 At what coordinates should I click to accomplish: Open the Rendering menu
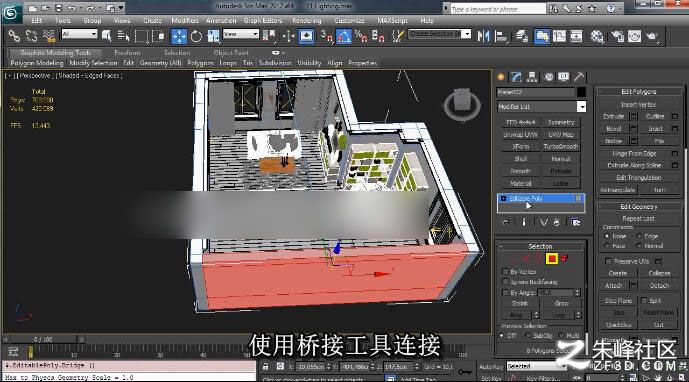(x=307, y=21)
